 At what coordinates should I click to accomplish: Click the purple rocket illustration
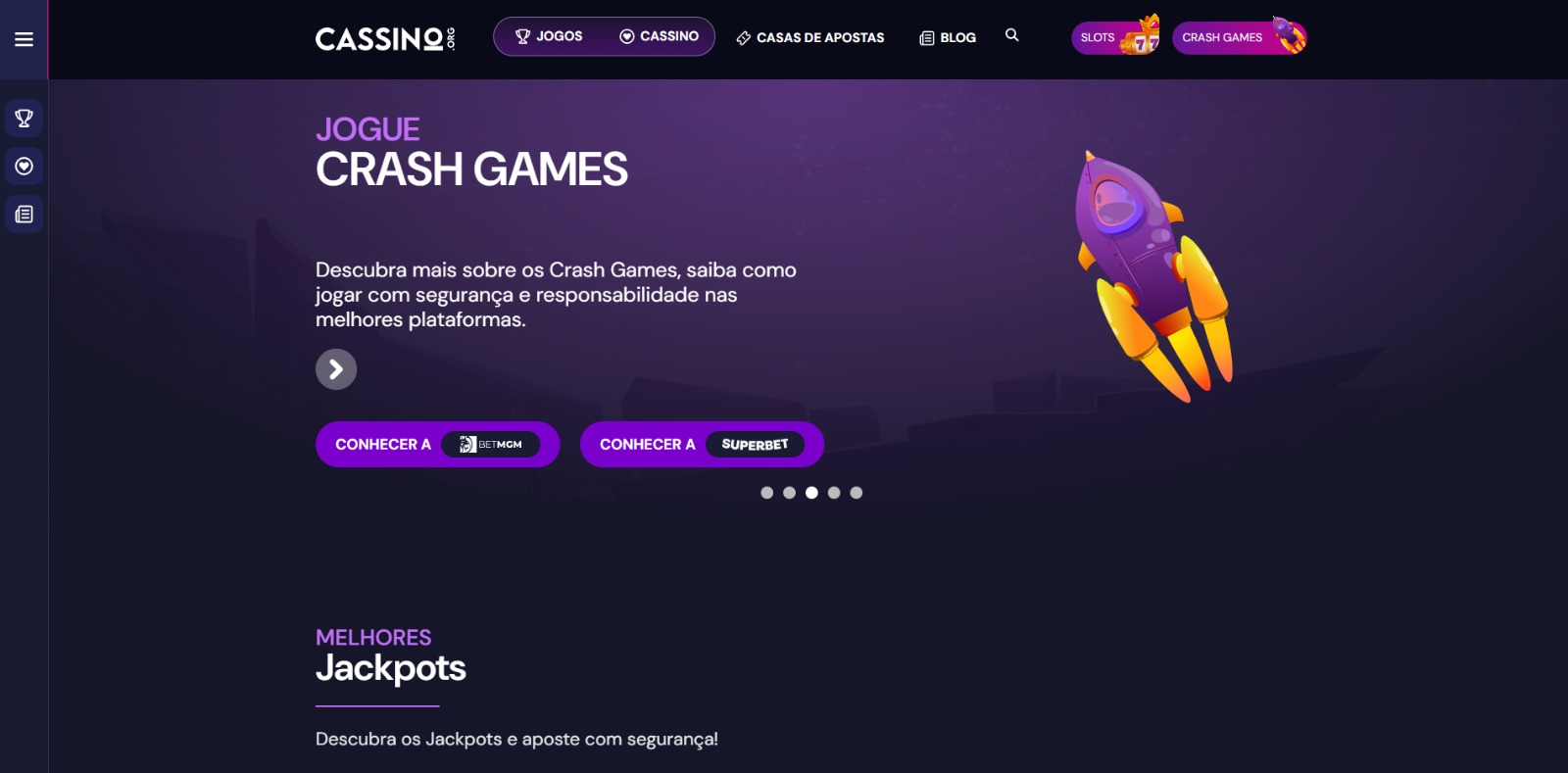(1152, 275)
